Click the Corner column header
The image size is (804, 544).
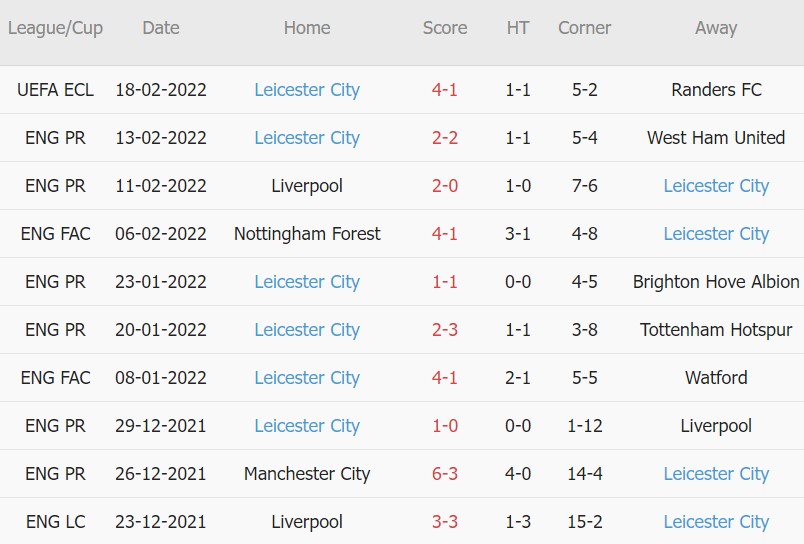585,28
